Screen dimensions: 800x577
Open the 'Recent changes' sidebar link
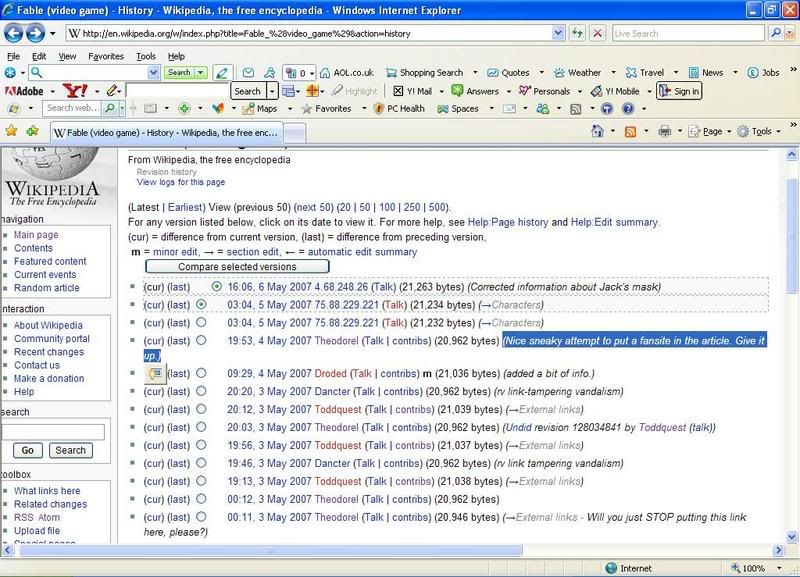coord(49,352)
